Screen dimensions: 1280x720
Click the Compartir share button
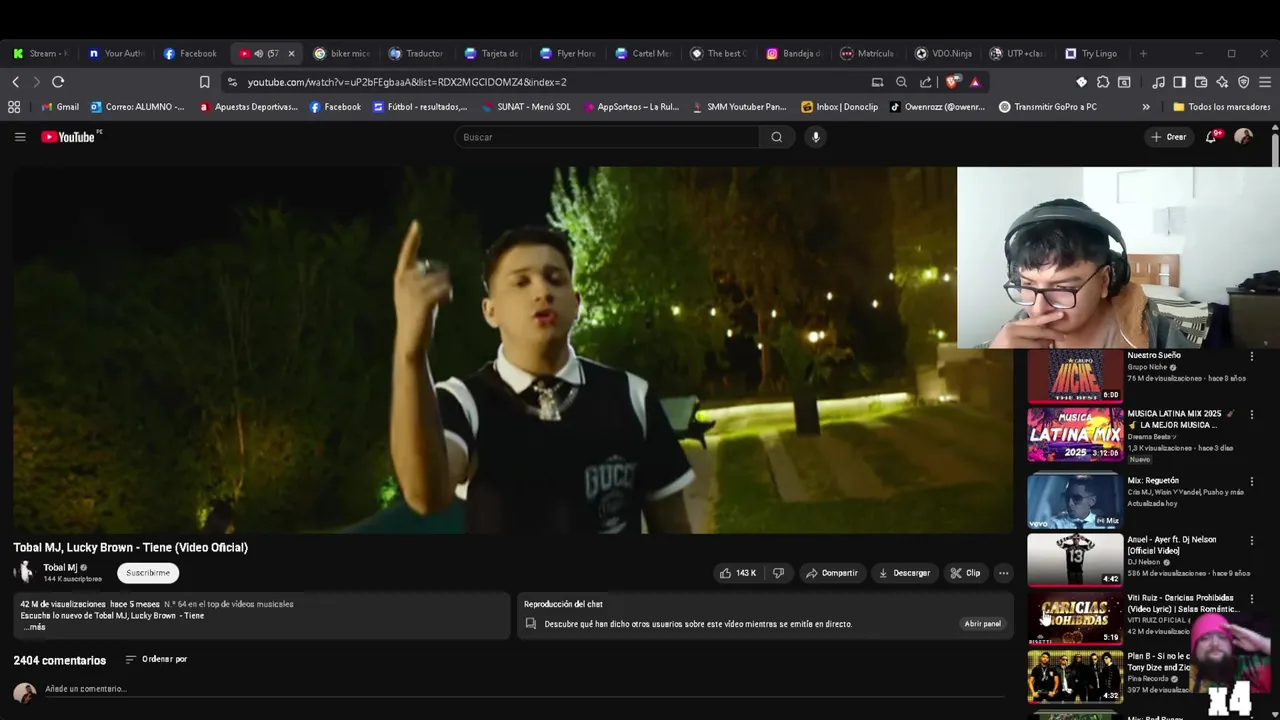click(832, 573)
